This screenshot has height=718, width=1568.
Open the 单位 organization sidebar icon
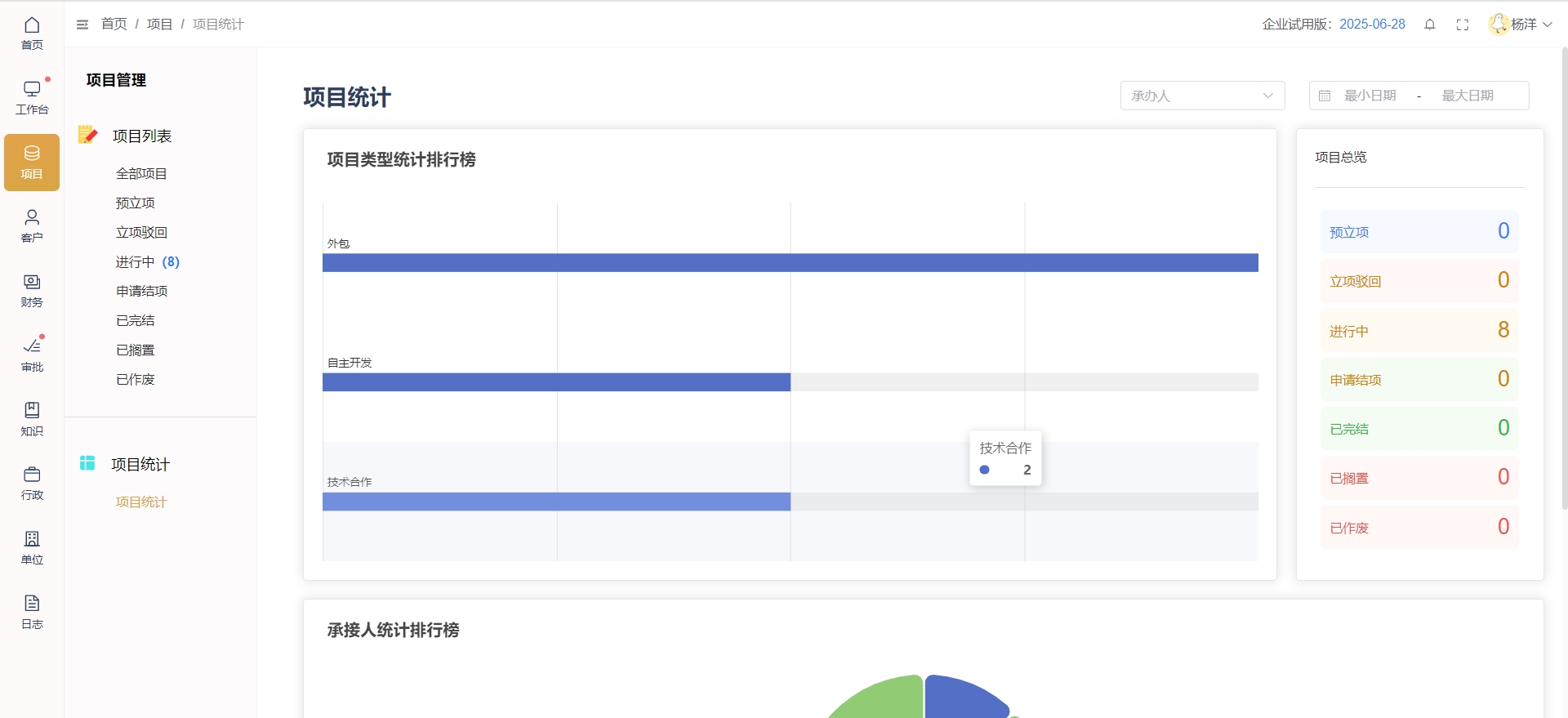pos(32,547)
